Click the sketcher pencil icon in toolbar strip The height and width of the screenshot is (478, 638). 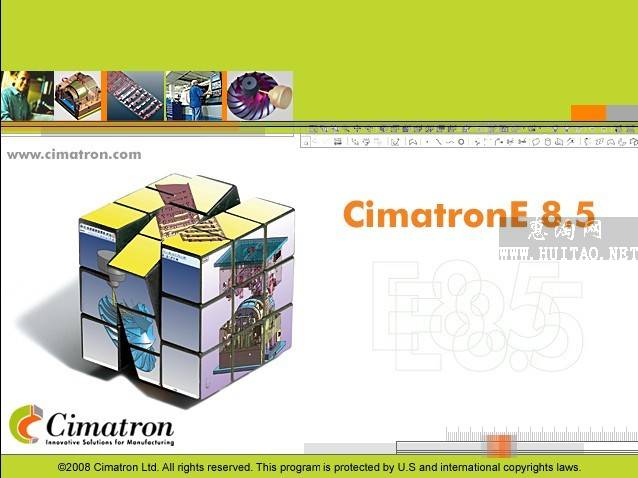pyautogui.click(x=395, y=142)
